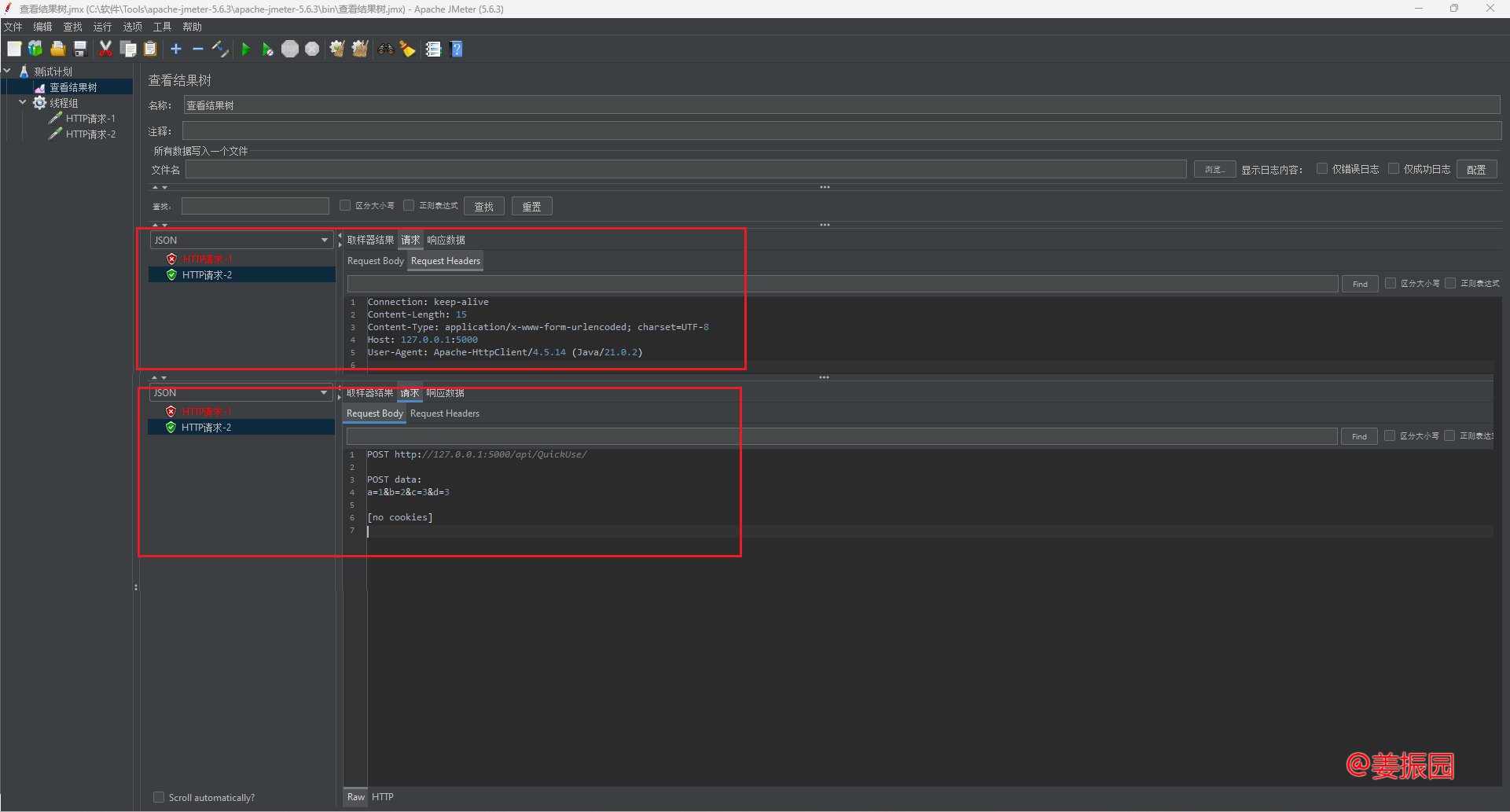Click the Cut scissors icon
This screenshot has height=812, width=1510.
tap(105, 49)
